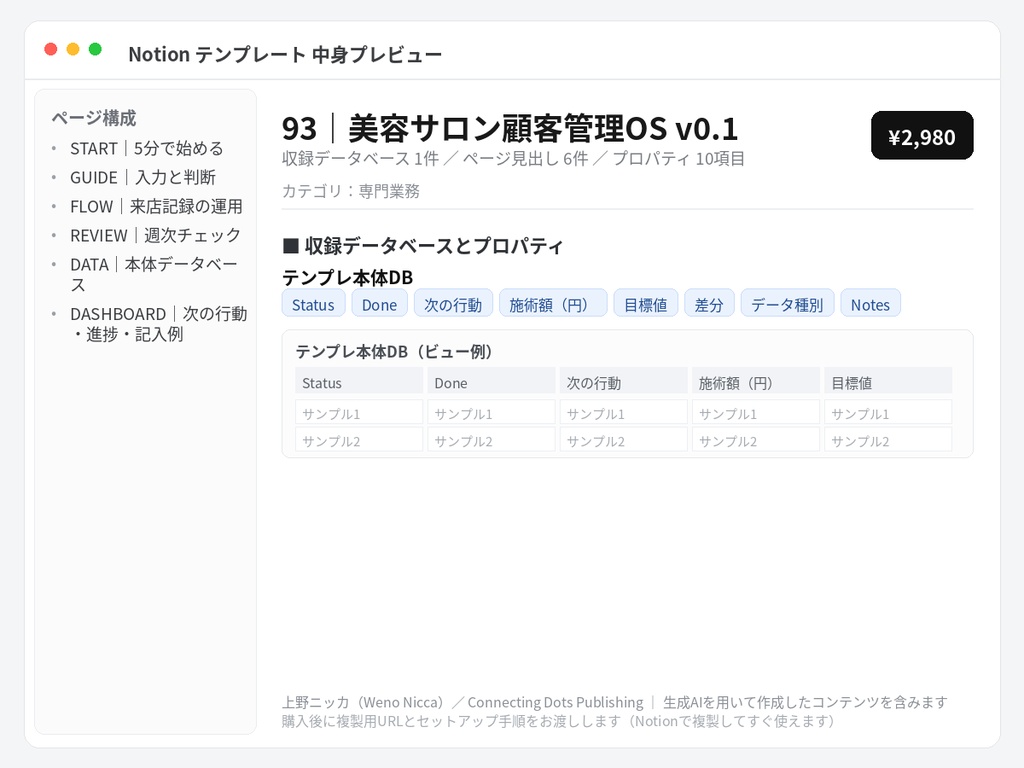Select the 差分 property chip
Screen dimensions: 1024x768
tap(709, 304)
